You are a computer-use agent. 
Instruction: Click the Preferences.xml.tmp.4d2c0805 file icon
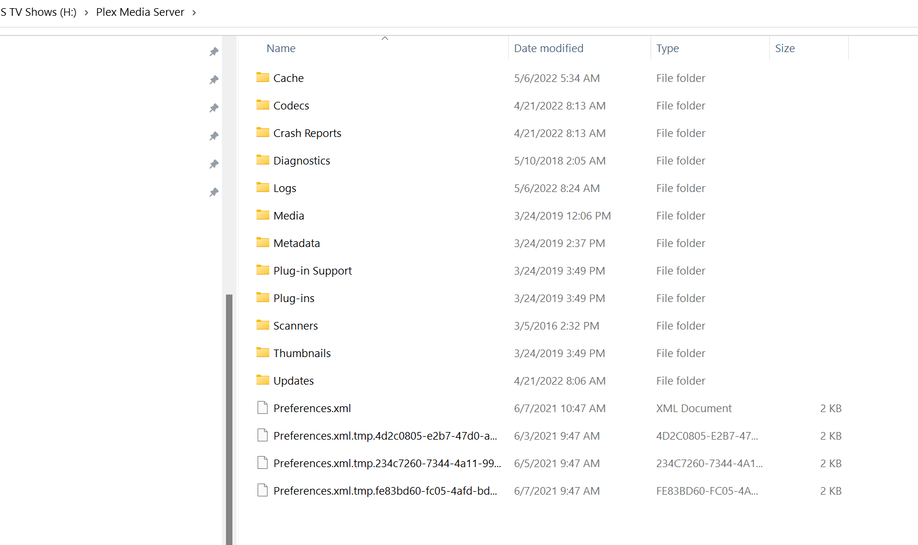(263, 436)
